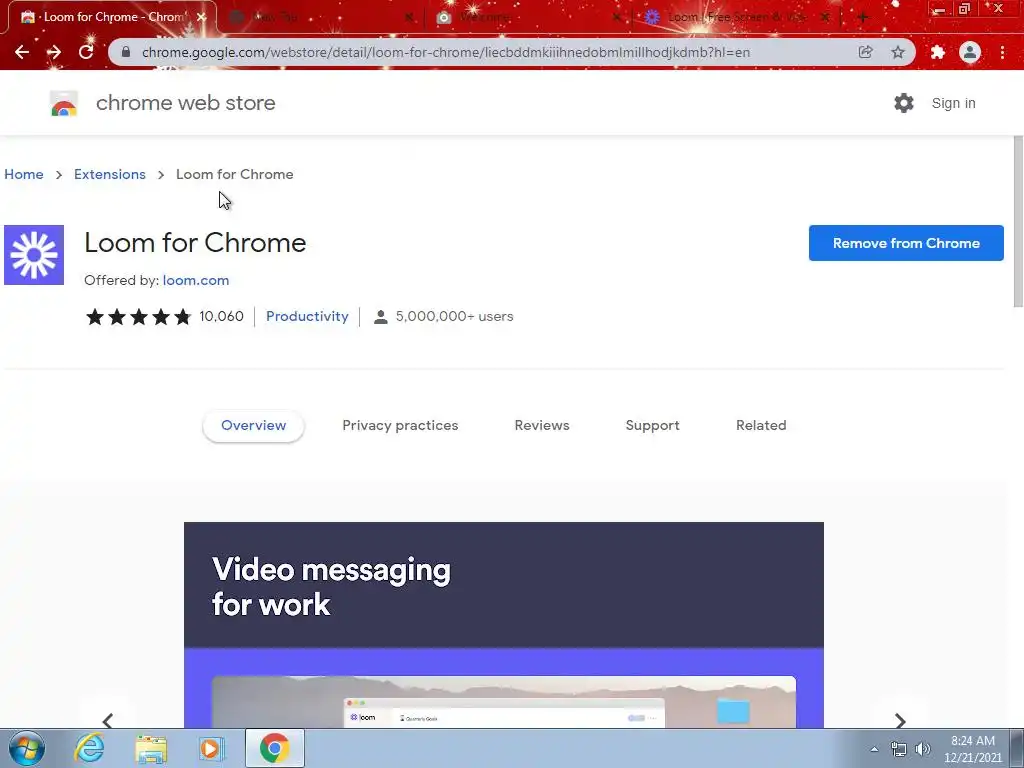The image size is (1024, 768).
Task: Go to Extensions breadcrumb link
Action: click(110, 174)
